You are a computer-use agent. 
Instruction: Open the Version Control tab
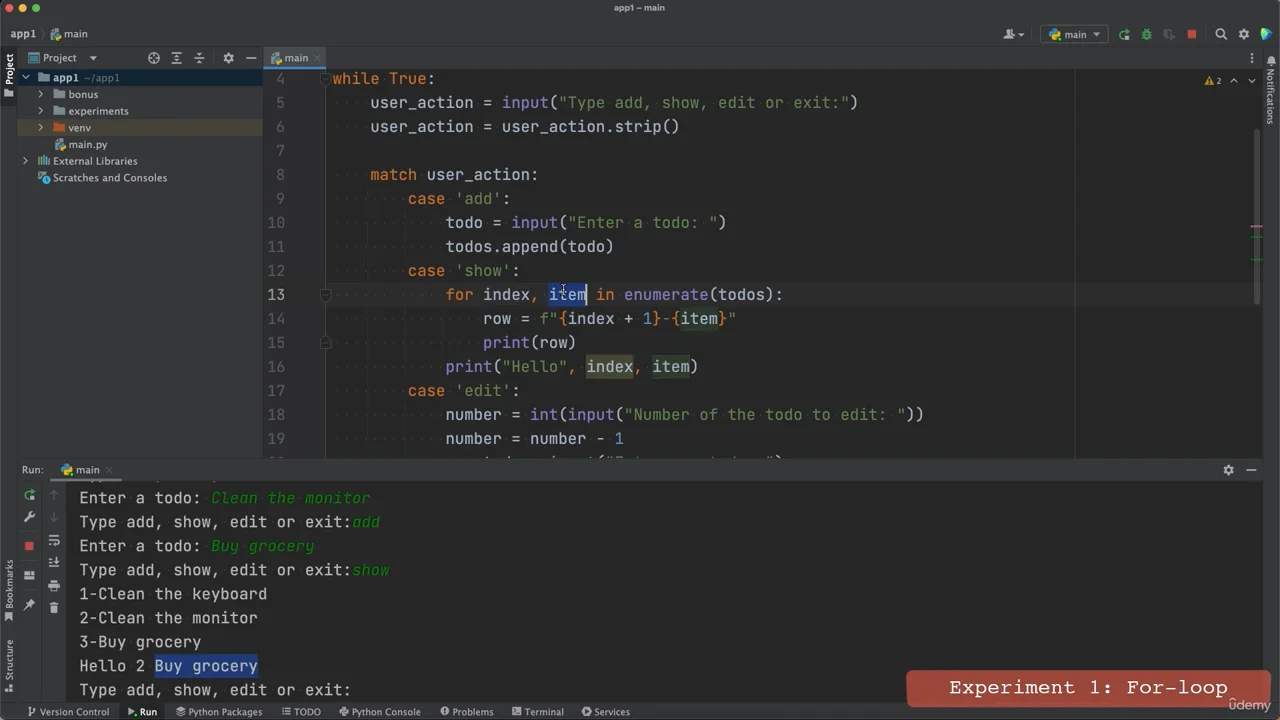coord(67,712)
